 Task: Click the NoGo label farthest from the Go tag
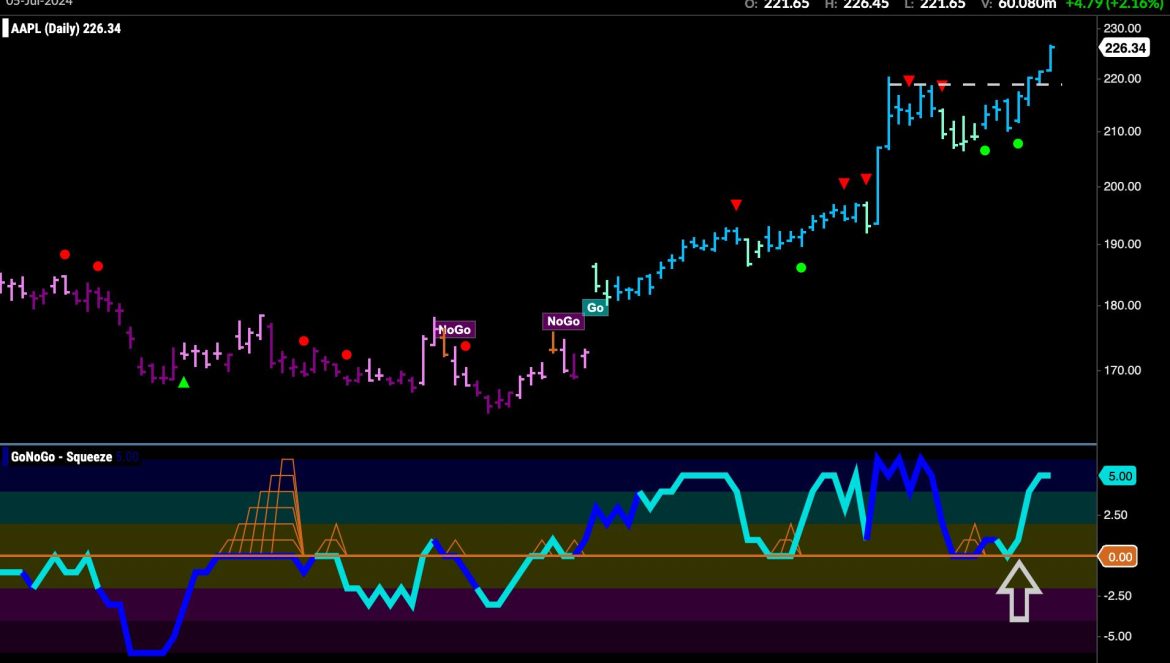[x=454, y=330]
